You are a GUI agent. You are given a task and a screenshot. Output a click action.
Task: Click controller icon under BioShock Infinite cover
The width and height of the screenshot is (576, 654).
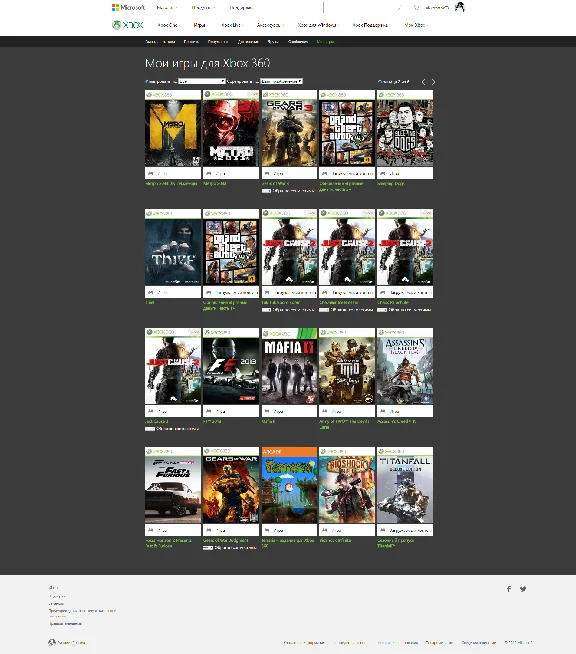click(324, 530)
